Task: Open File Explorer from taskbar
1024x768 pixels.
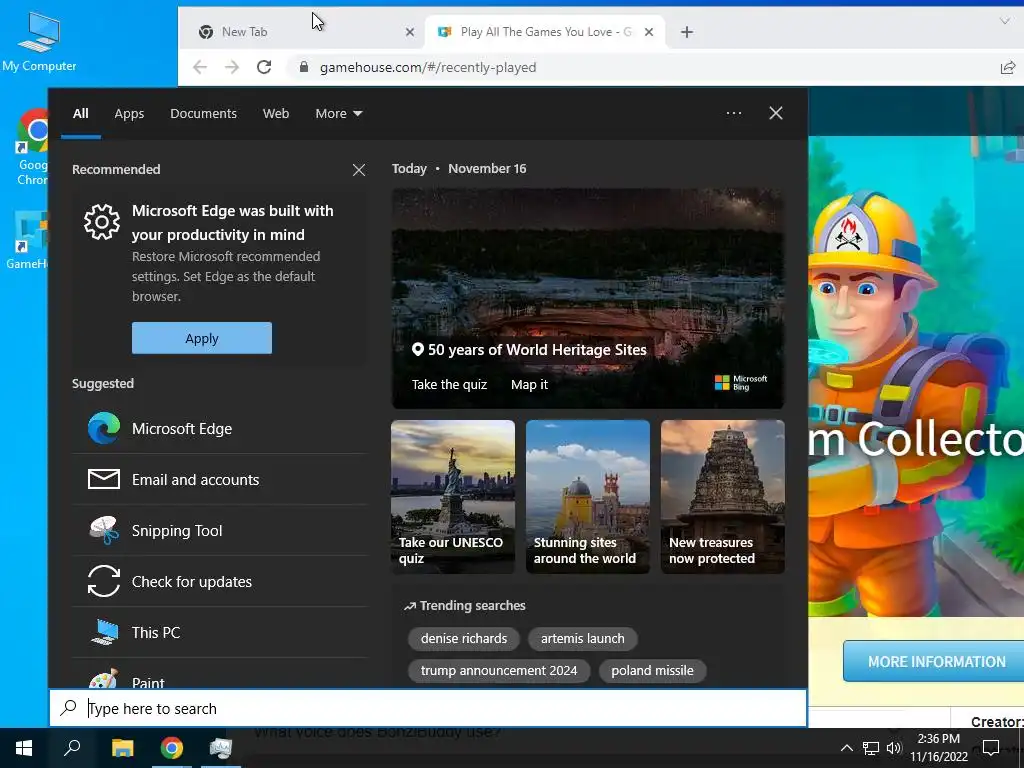Action: coord(122,748)
